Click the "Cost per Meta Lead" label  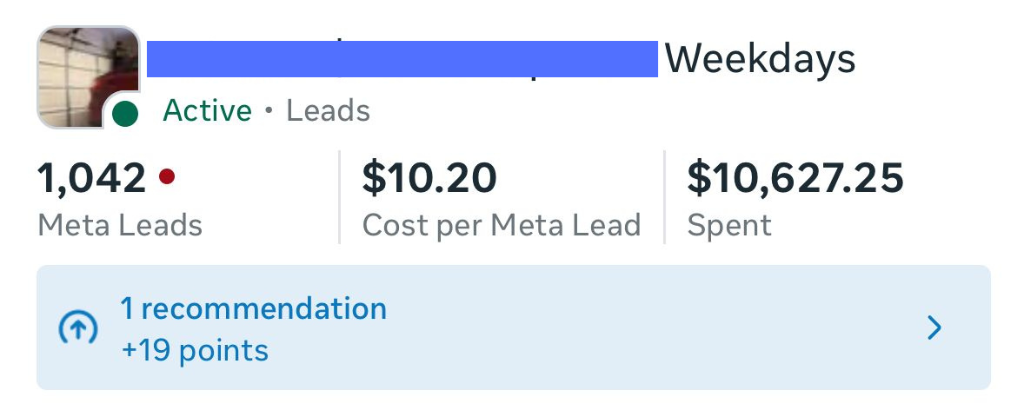click(501, 226)
